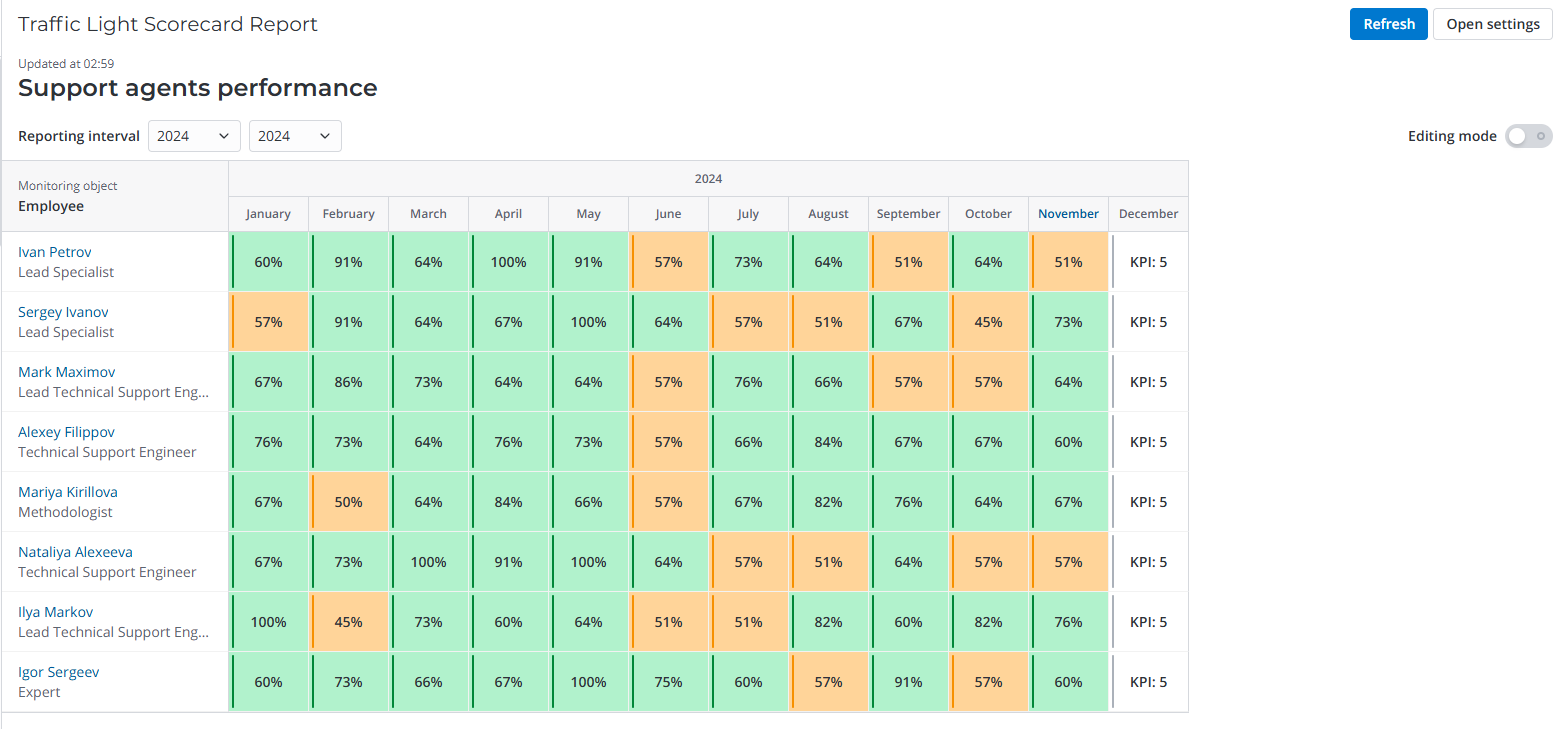Image resolution: width=1564 pixels, height=729 pixels.
Task: Open Igor Sergeev's employee link
Action: (58, 672)
